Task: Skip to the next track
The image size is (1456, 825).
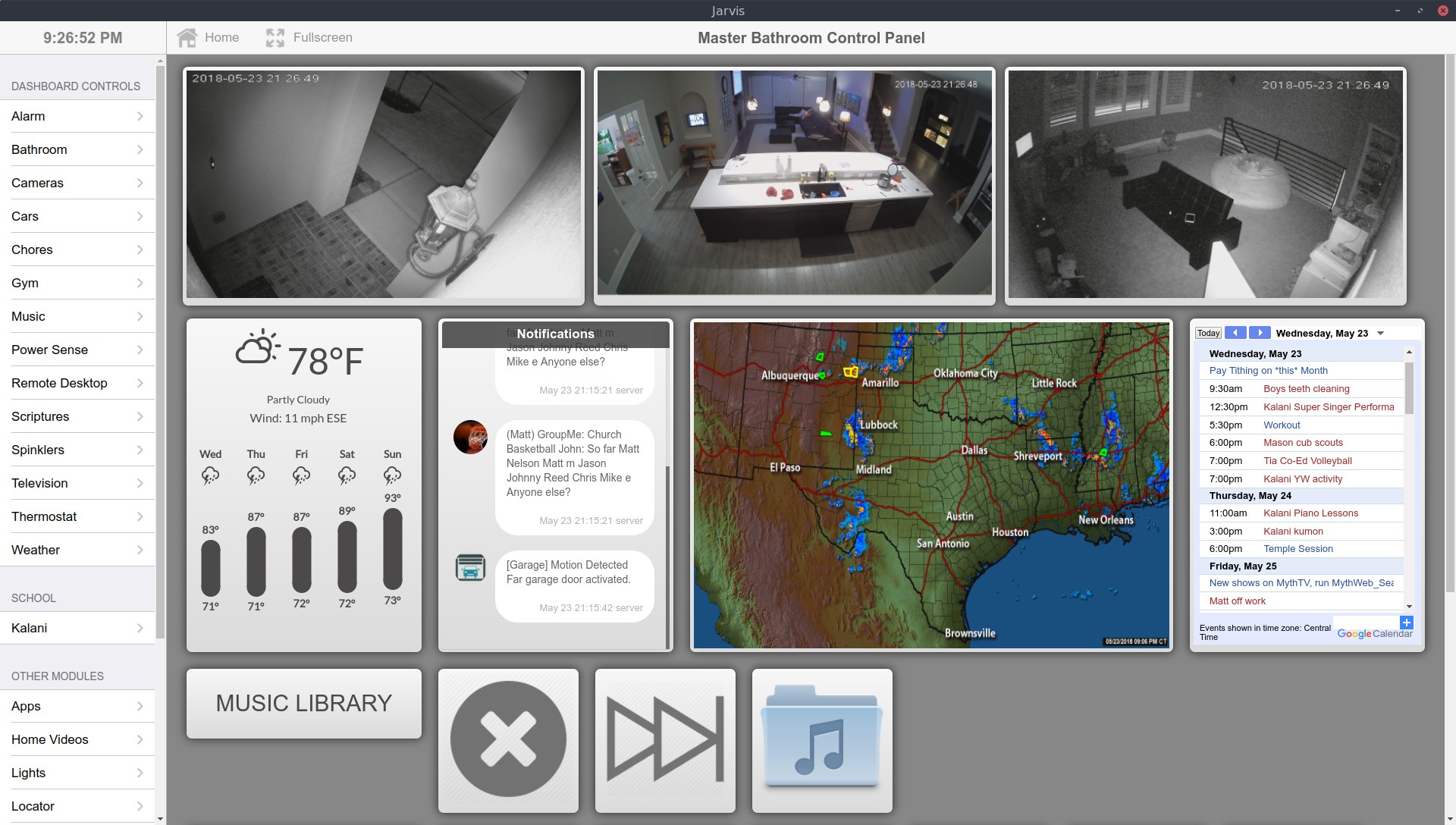Action: click(665, 739)
